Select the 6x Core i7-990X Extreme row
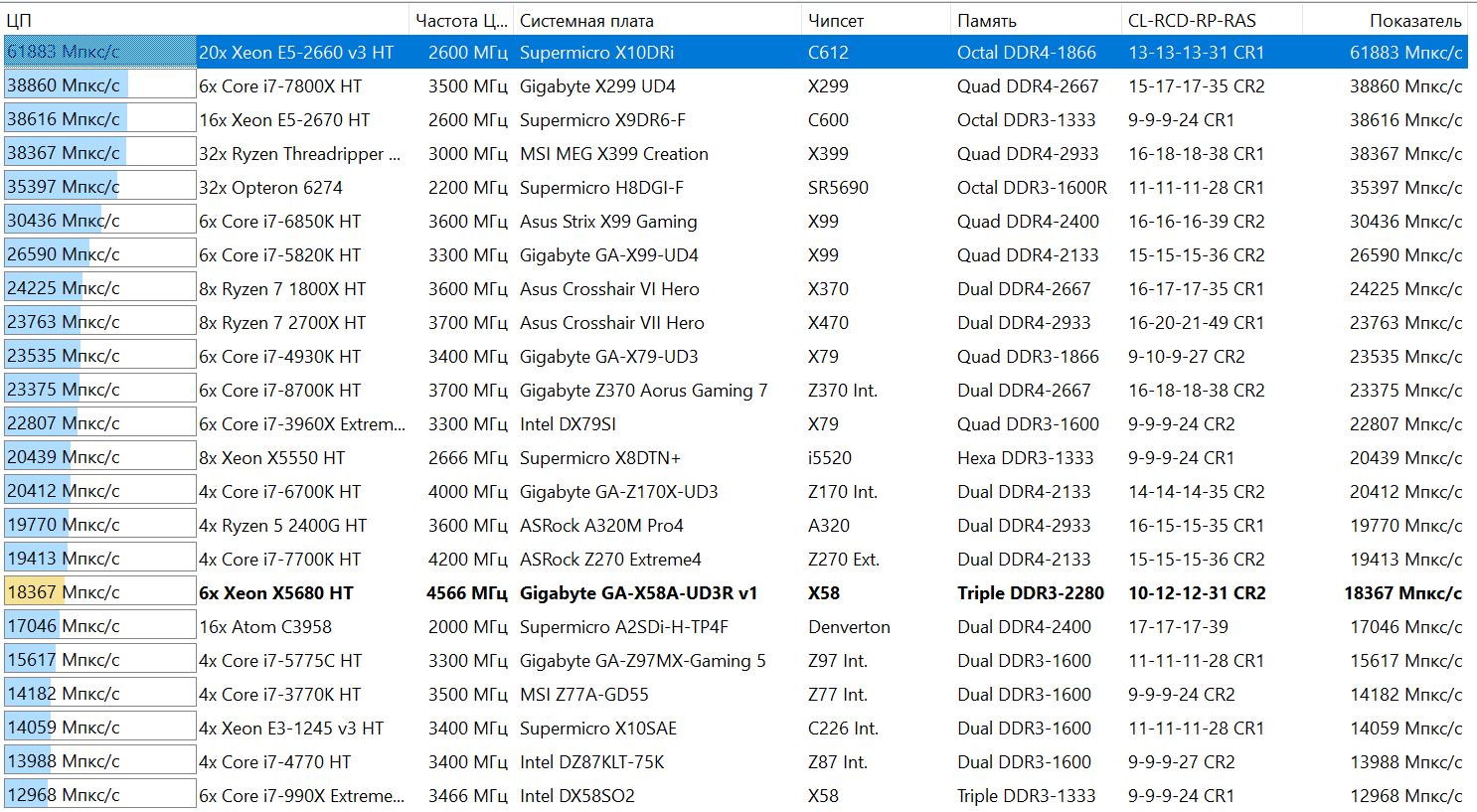Image resolution: width=1477 pixels, height=812 pixels. pyautogui.click(x=301, y=796)
